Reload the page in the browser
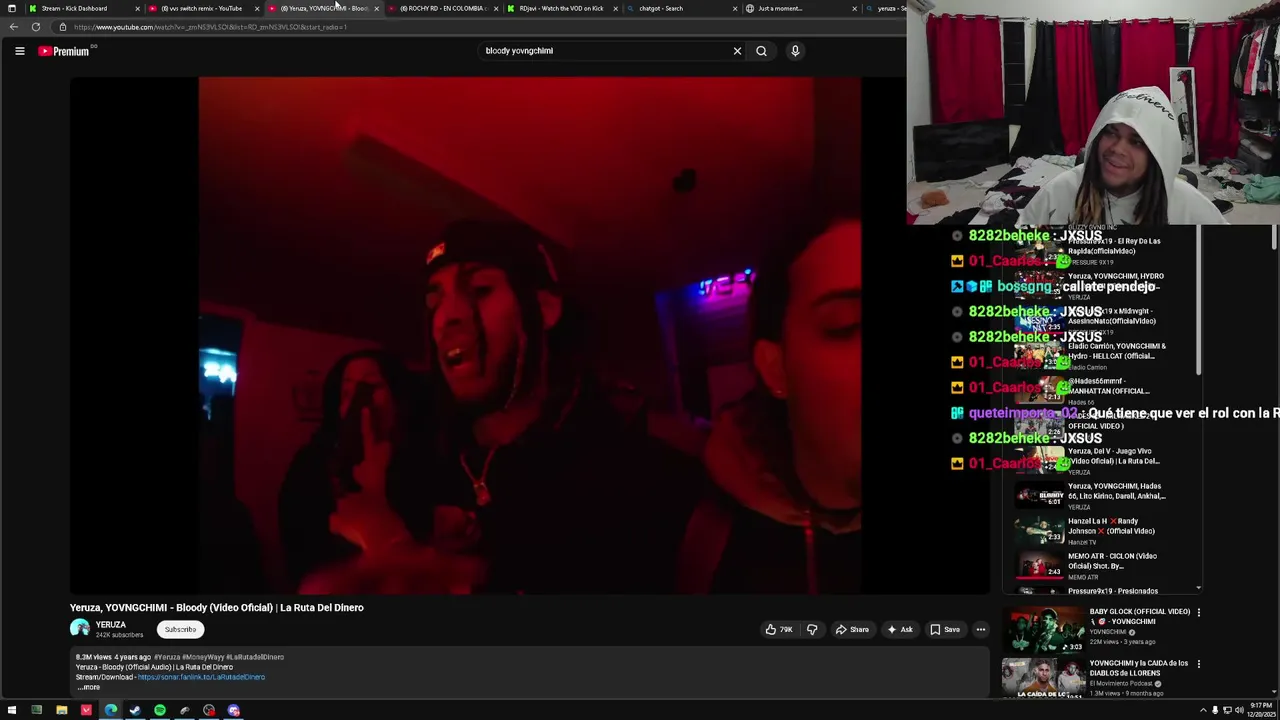The height and width of the screenshot is (720, 1280). point(36,27)
